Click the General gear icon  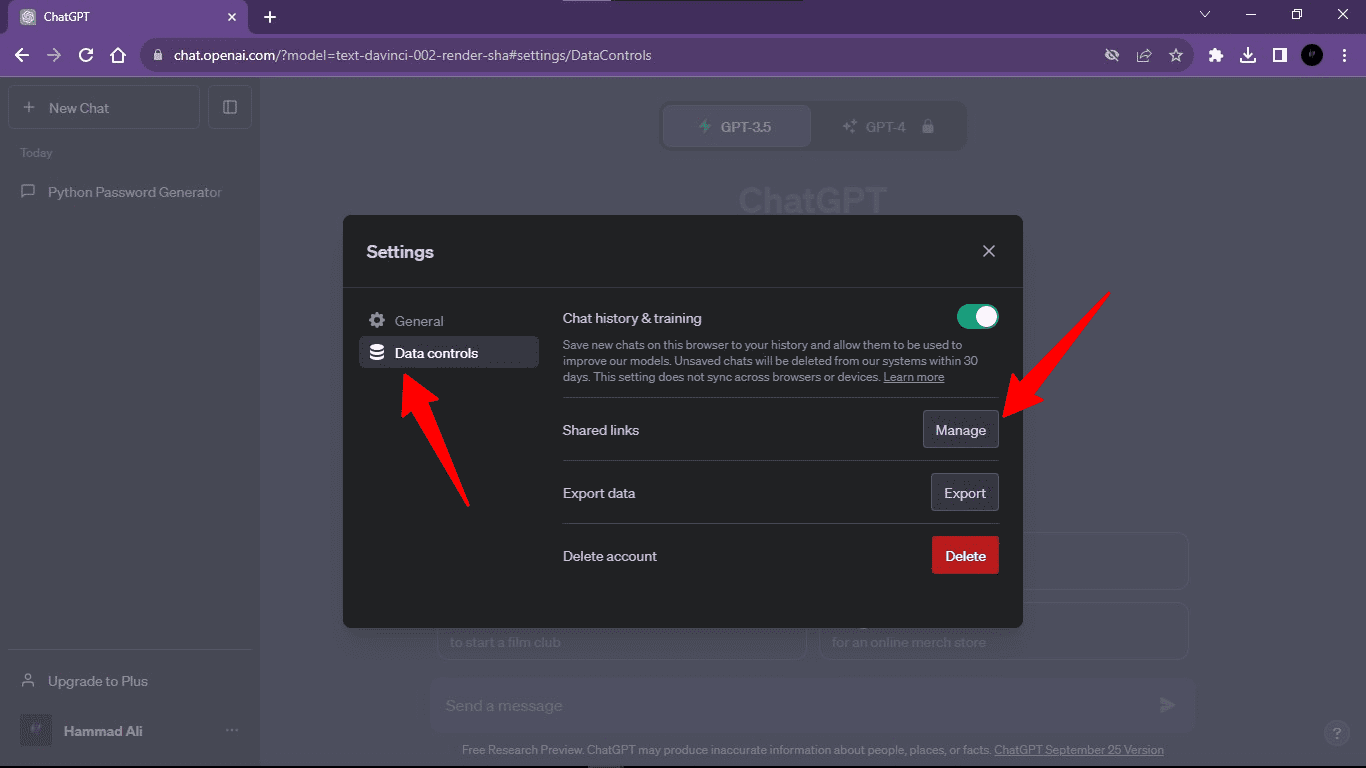(x=377, y=321)
